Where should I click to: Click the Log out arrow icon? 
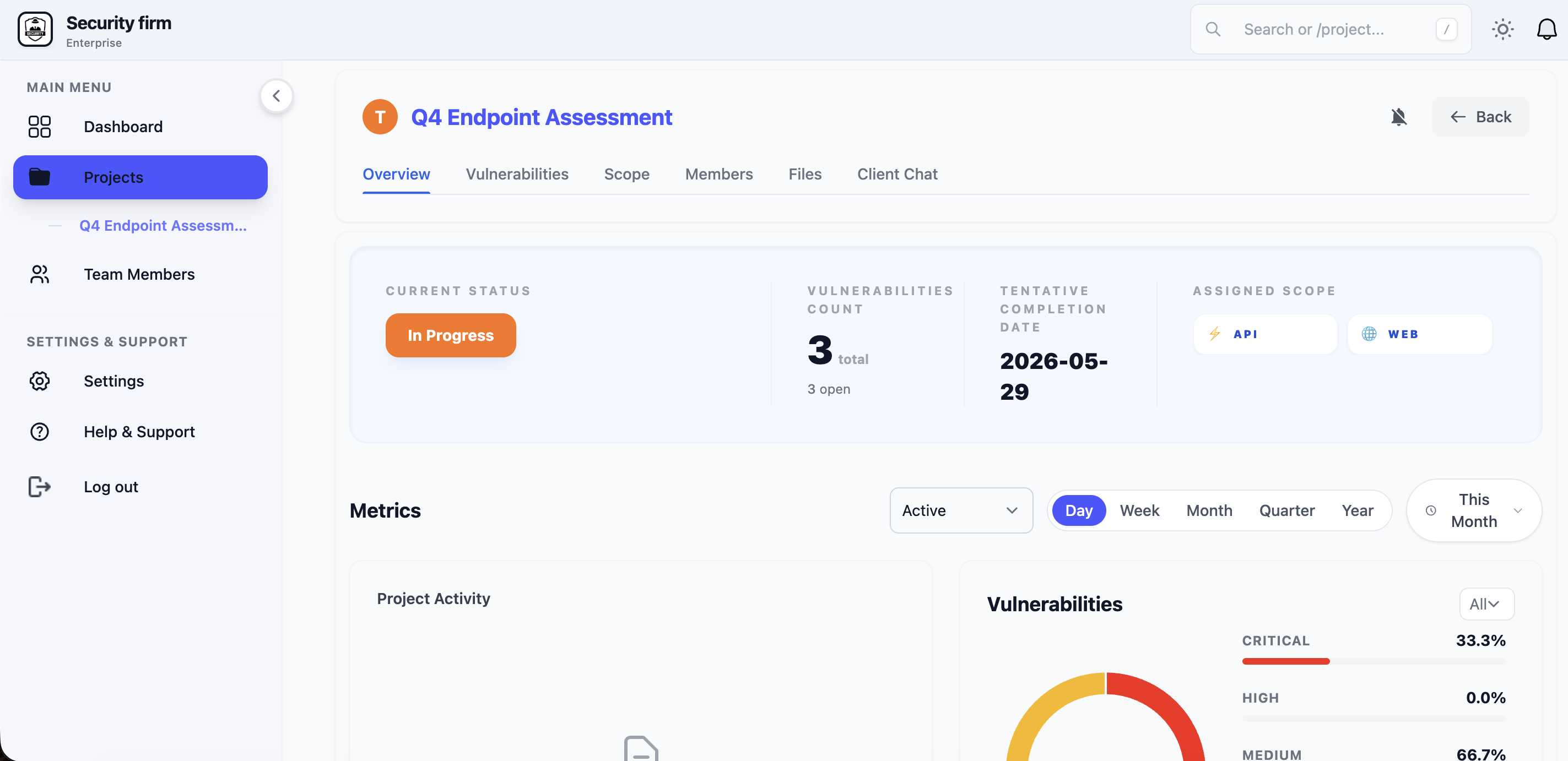click(40, 487)
